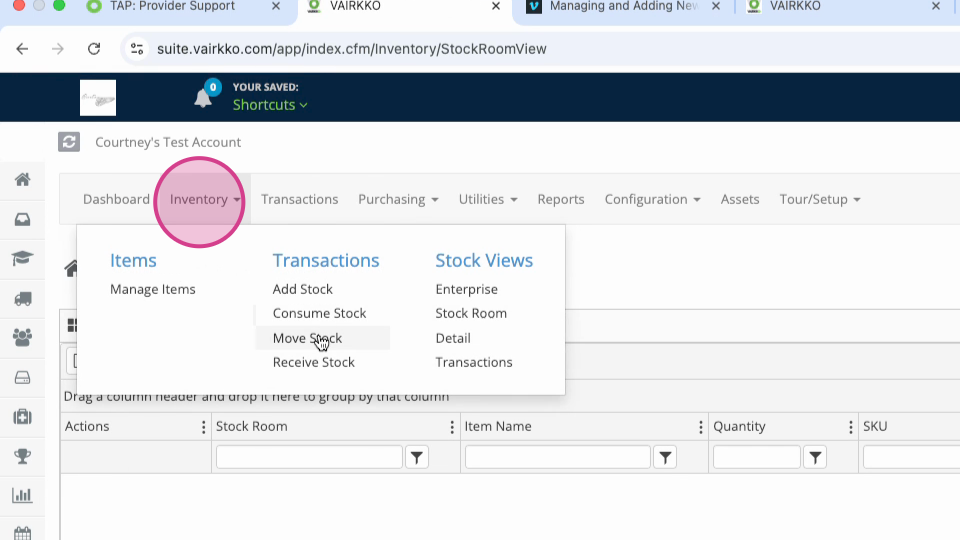The image size is (960, 540).
Task: Open Item Name column options dots
Action: [700, 427]
